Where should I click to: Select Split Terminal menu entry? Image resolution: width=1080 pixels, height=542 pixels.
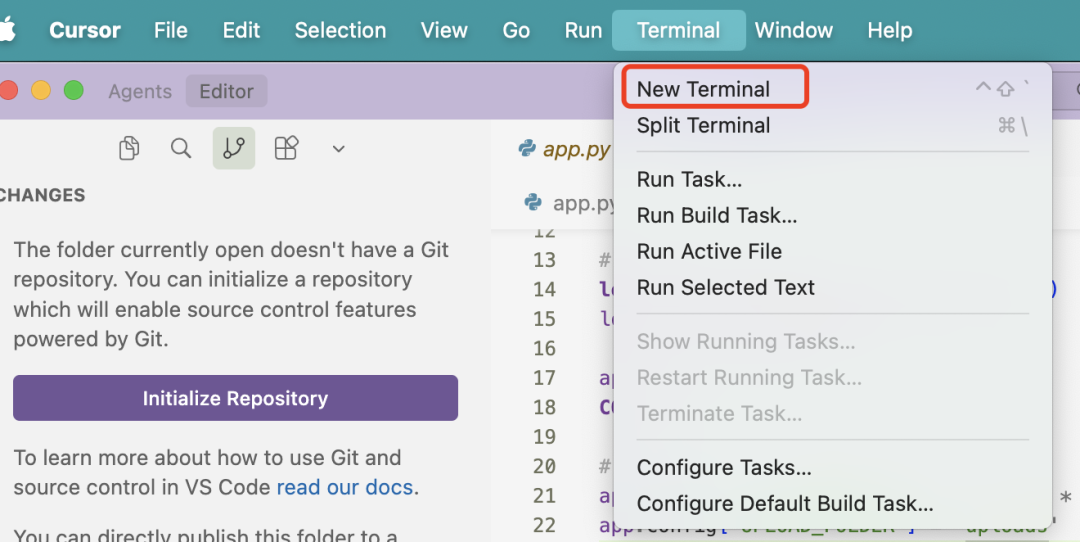[703, 125]
